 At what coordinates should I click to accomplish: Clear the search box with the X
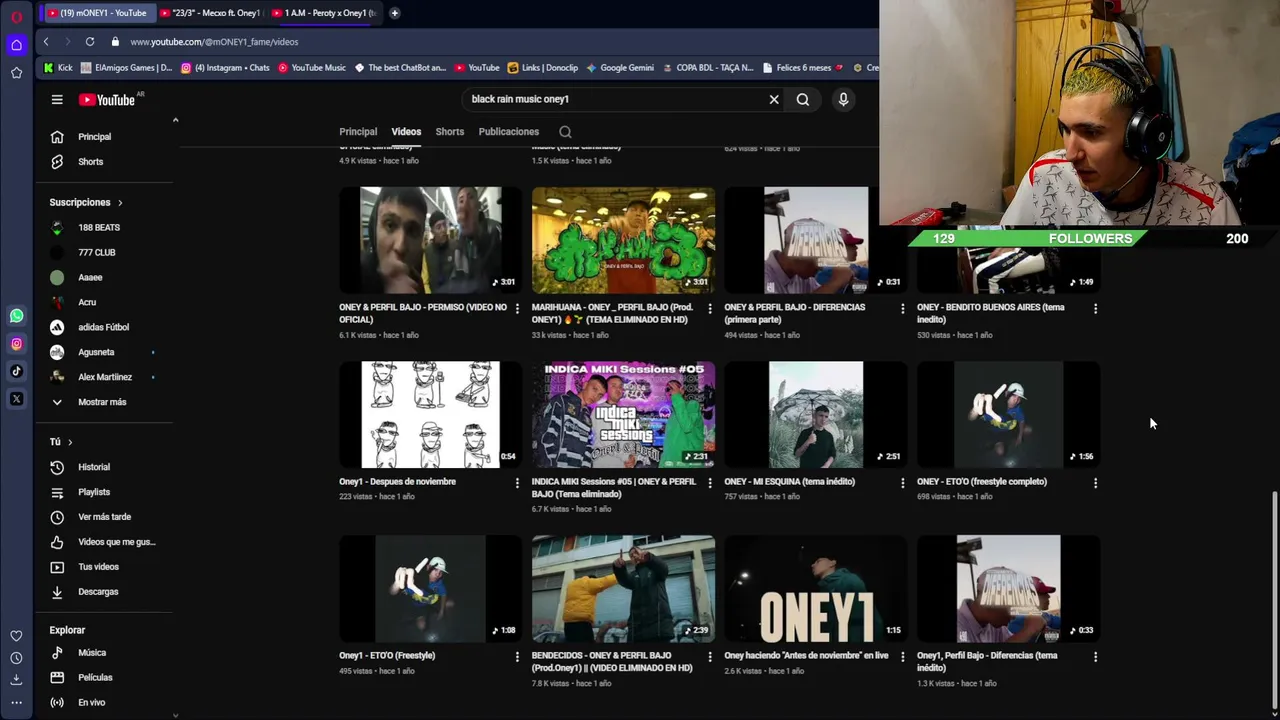[774, 99]
